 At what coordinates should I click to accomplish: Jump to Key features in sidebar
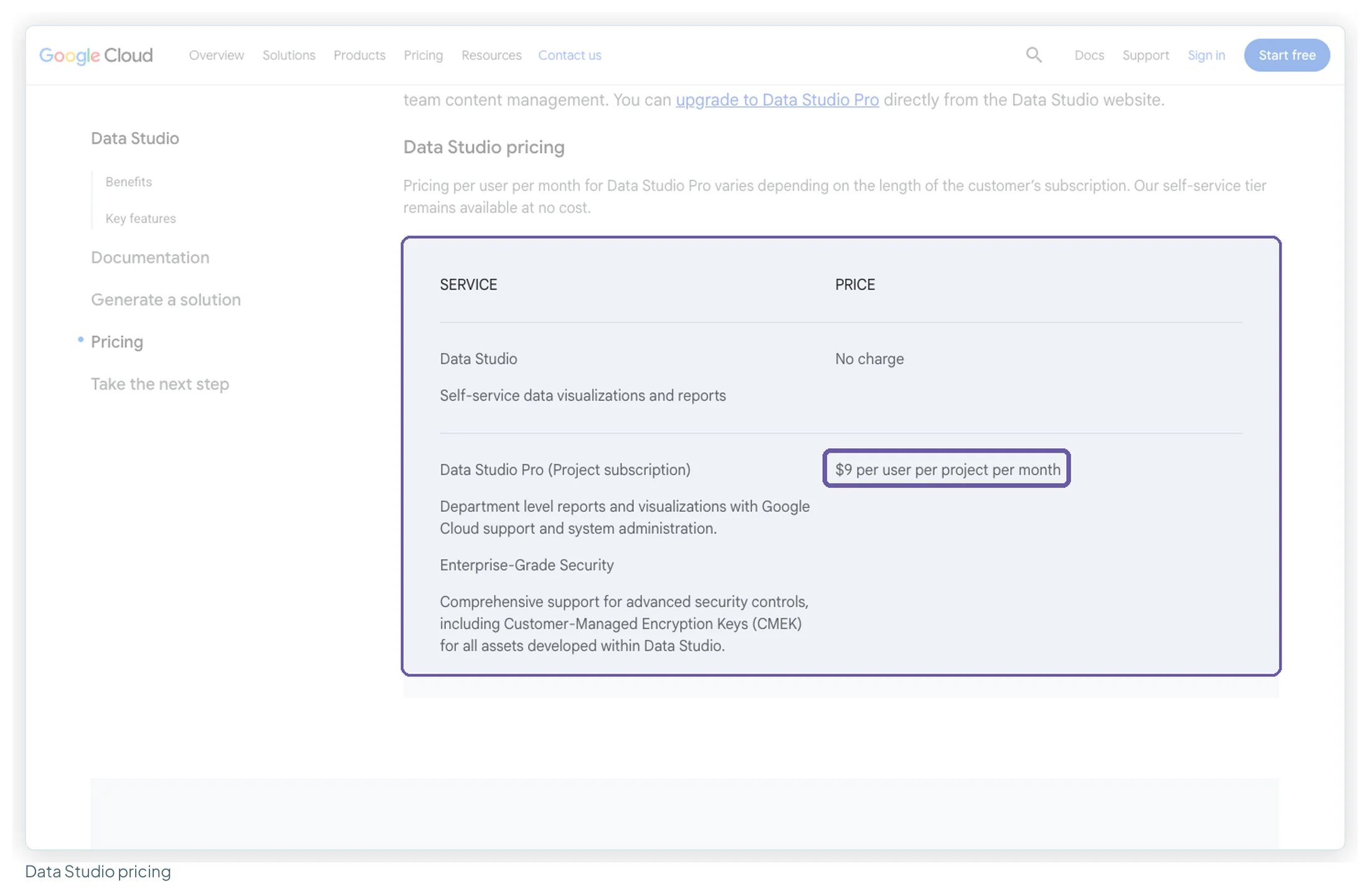click(x=141, y=219)
